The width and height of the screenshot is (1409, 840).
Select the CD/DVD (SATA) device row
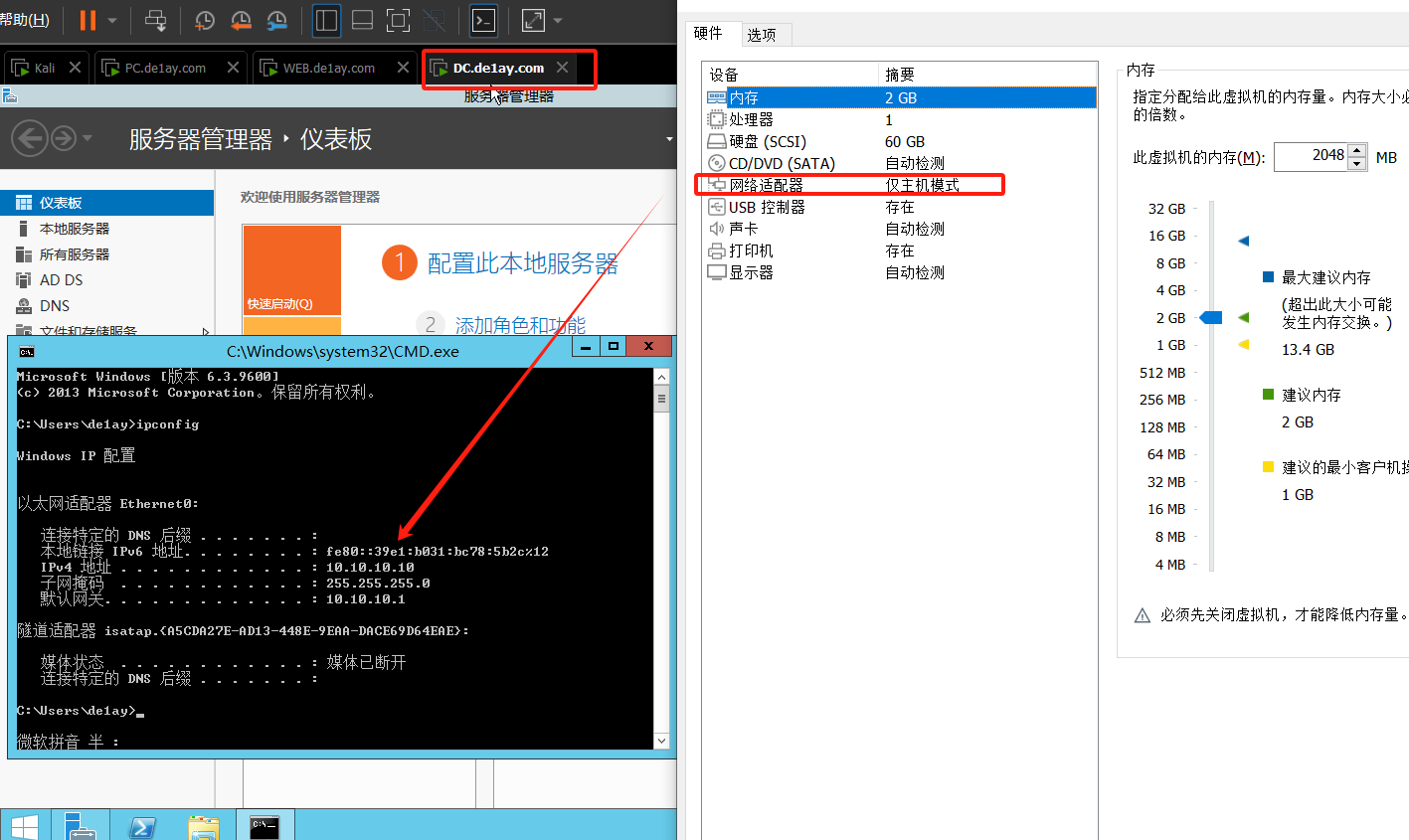[x=901, y=163]
